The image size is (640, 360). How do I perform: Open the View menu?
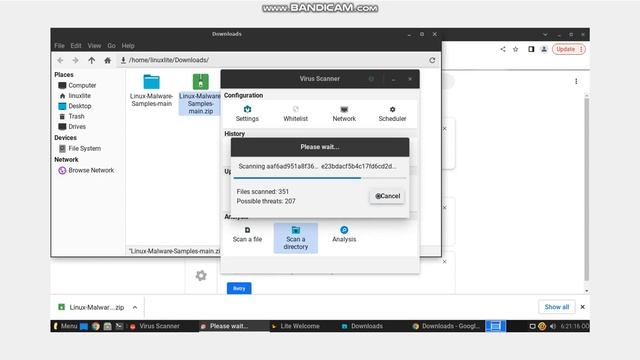(x=94, y=46)
